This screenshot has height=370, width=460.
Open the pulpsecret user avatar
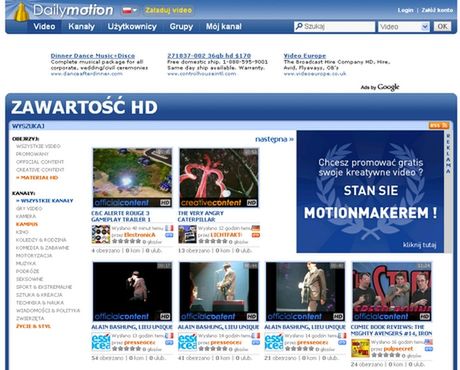pos(360,348)
